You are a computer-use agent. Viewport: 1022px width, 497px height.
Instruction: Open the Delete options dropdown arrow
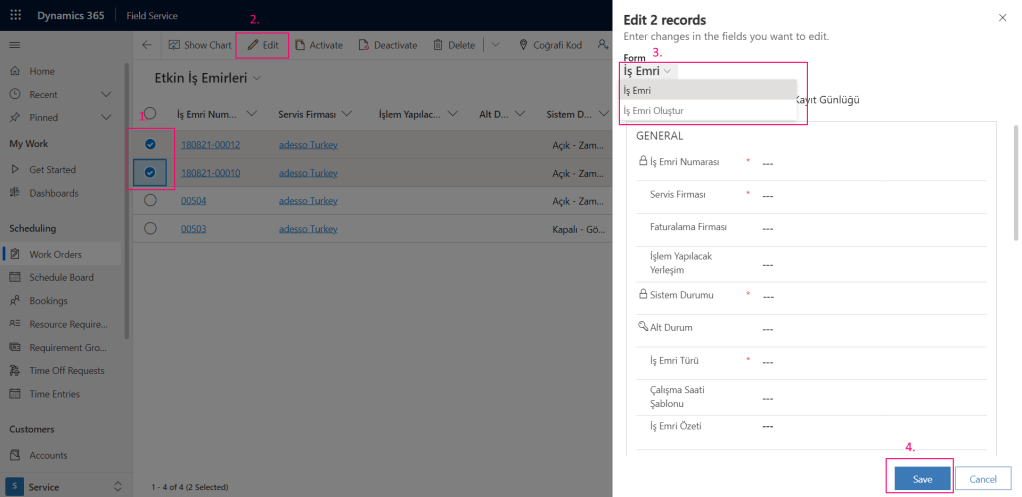click(495, 45)
